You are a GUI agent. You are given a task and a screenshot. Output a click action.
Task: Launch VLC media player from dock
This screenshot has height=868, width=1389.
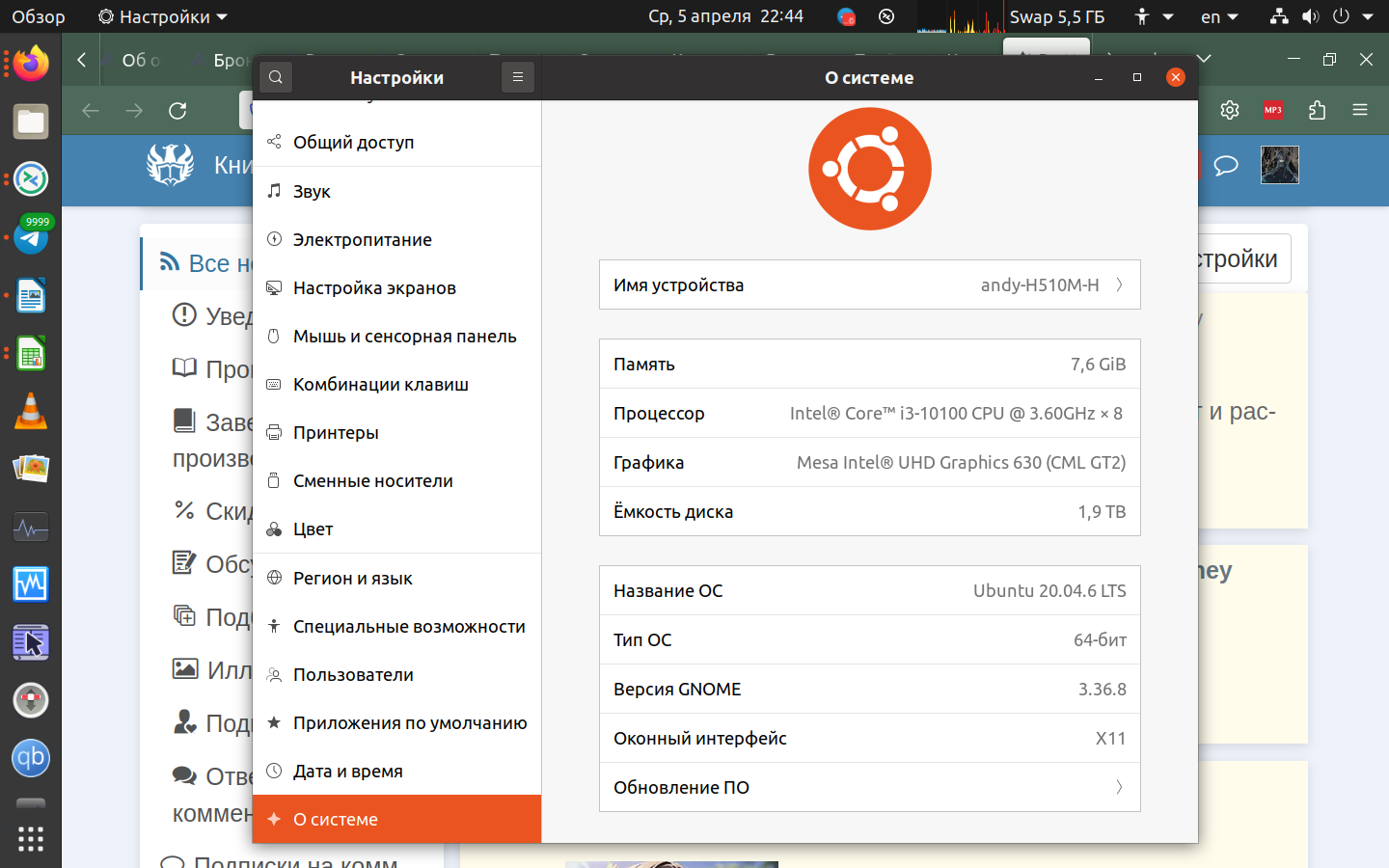click(31, 412)
